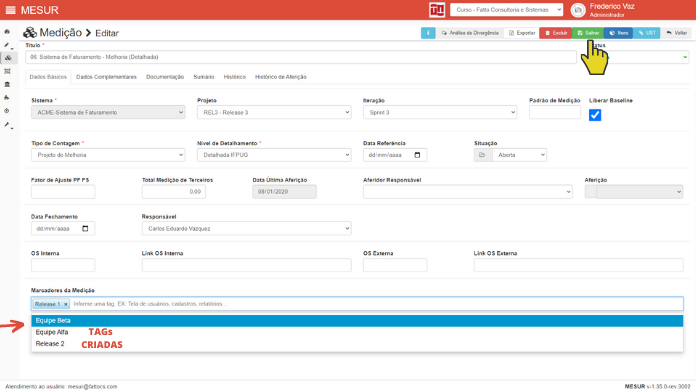This screenshot has height=392, width=696.
Task: Select the Equipe Alfa tag suggestion
Action: point(357,332)
